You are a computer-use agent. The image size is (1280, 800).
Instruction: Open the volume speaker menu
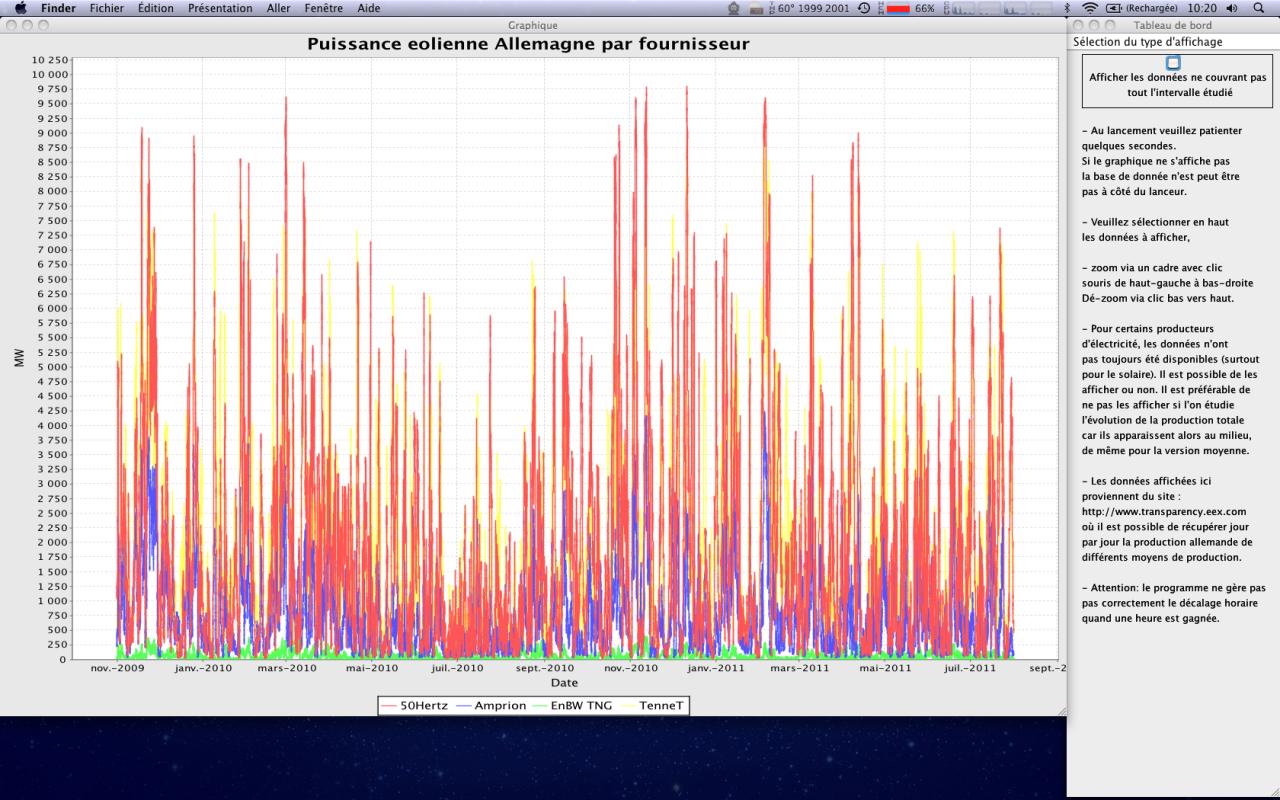click(1231, 8)
